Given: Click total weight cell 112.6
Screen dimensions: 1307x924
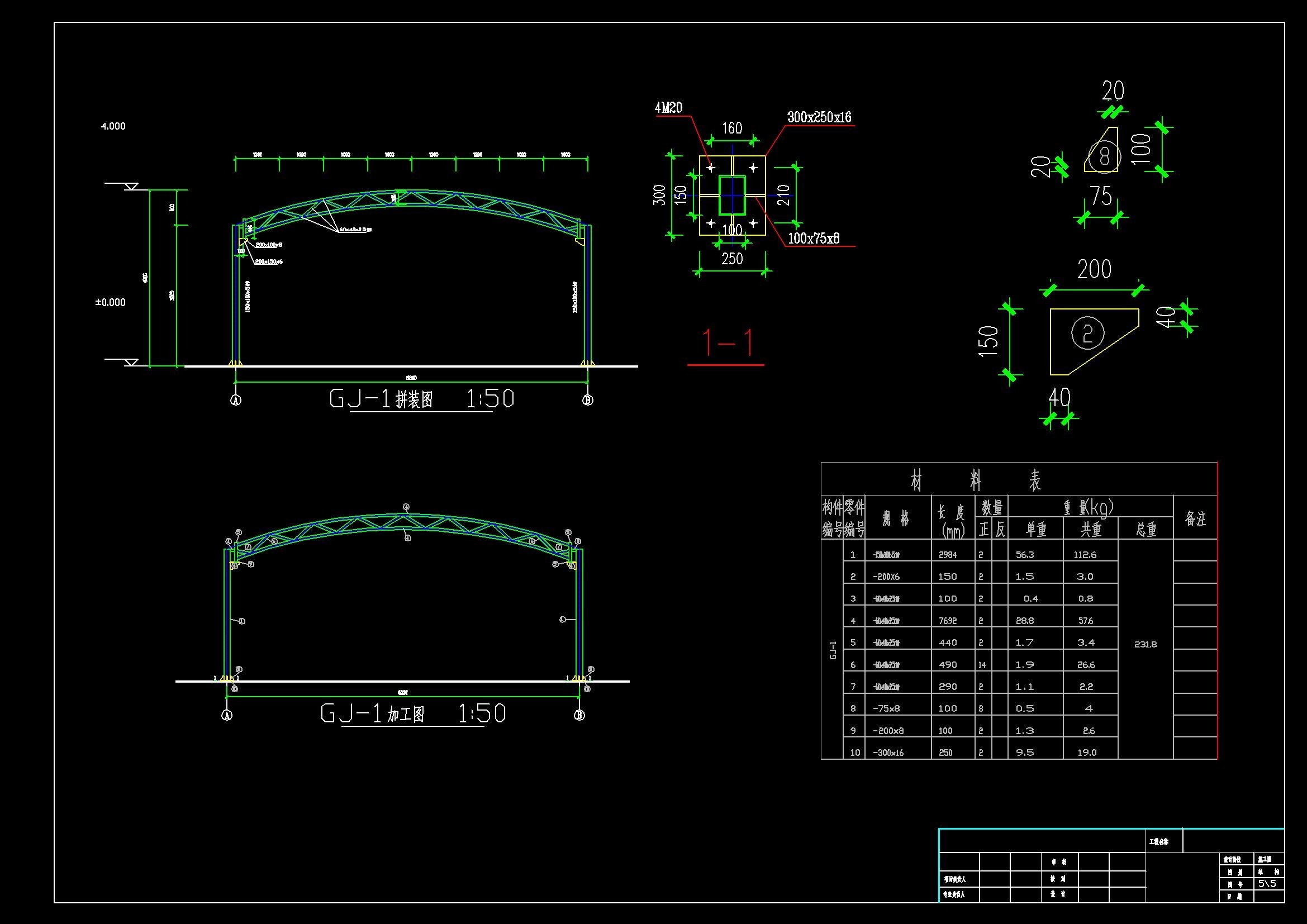Looking at the screenshot, I should click(1085, 555).
